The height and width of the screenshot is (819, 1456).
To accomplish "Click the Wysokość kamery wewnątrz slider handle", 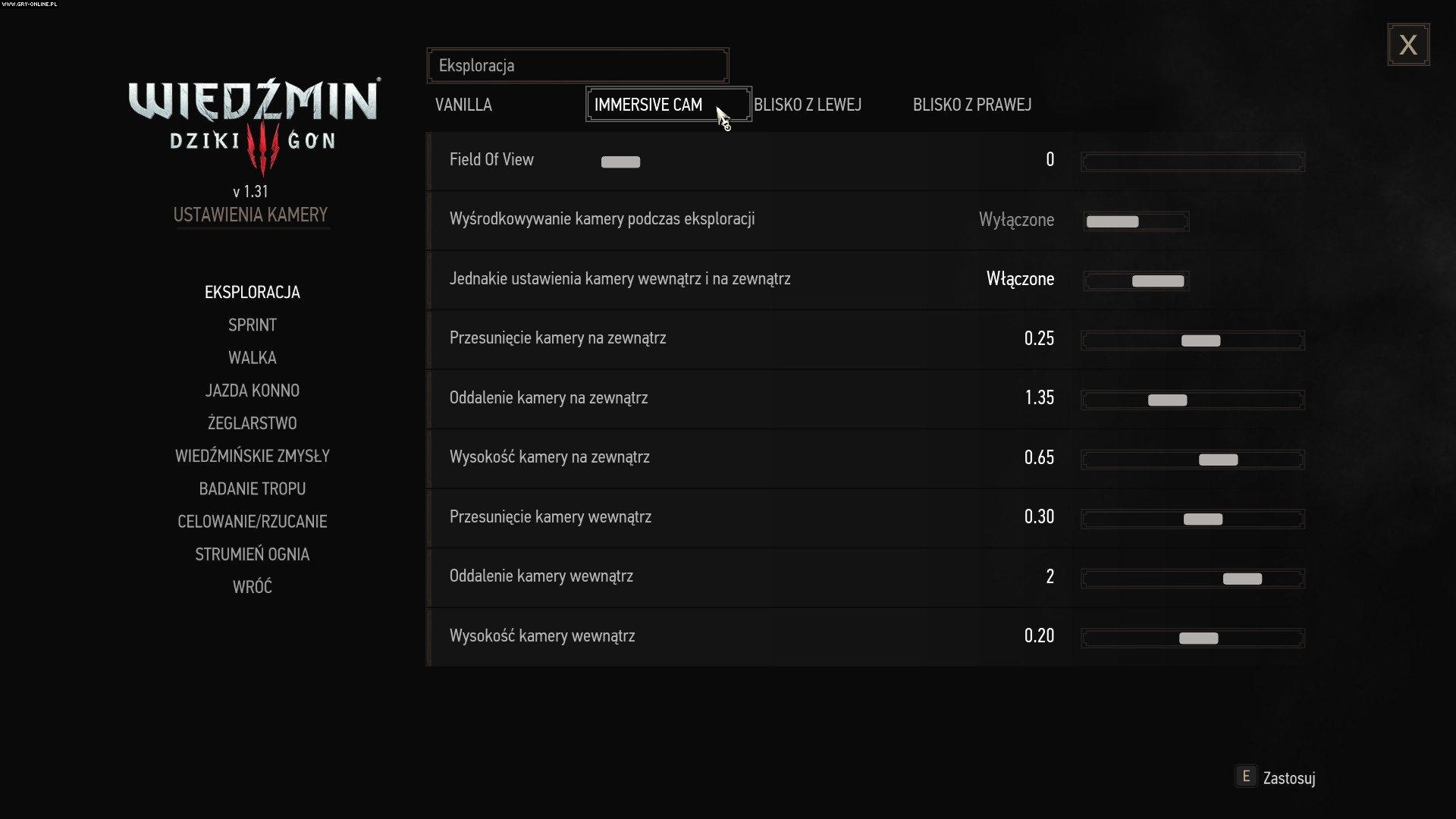I will tap(1198, 639).
